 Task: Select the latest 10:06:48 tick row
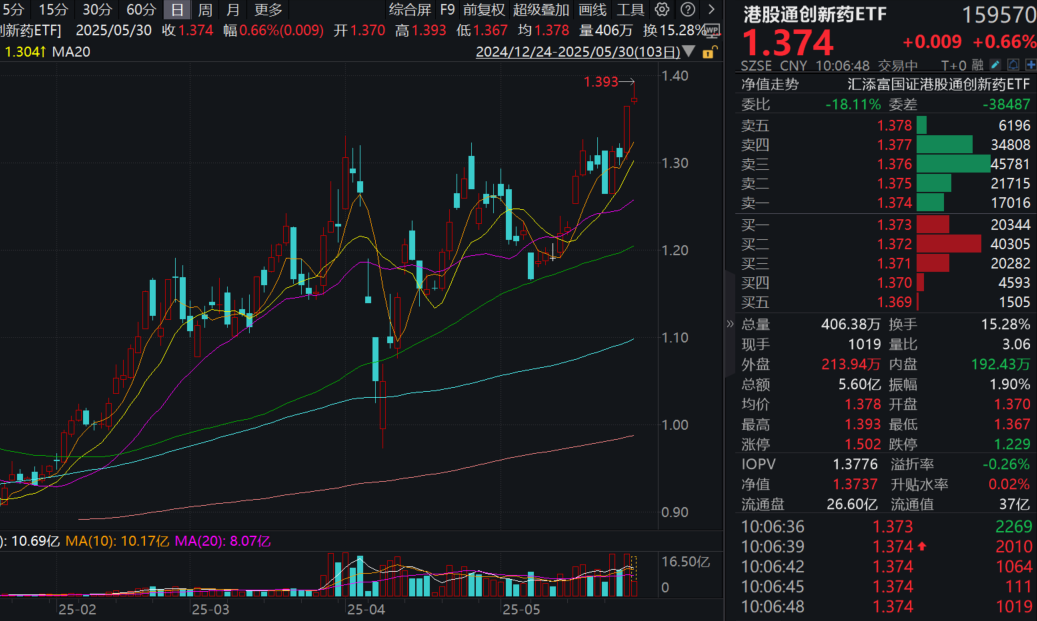point(880,606)
